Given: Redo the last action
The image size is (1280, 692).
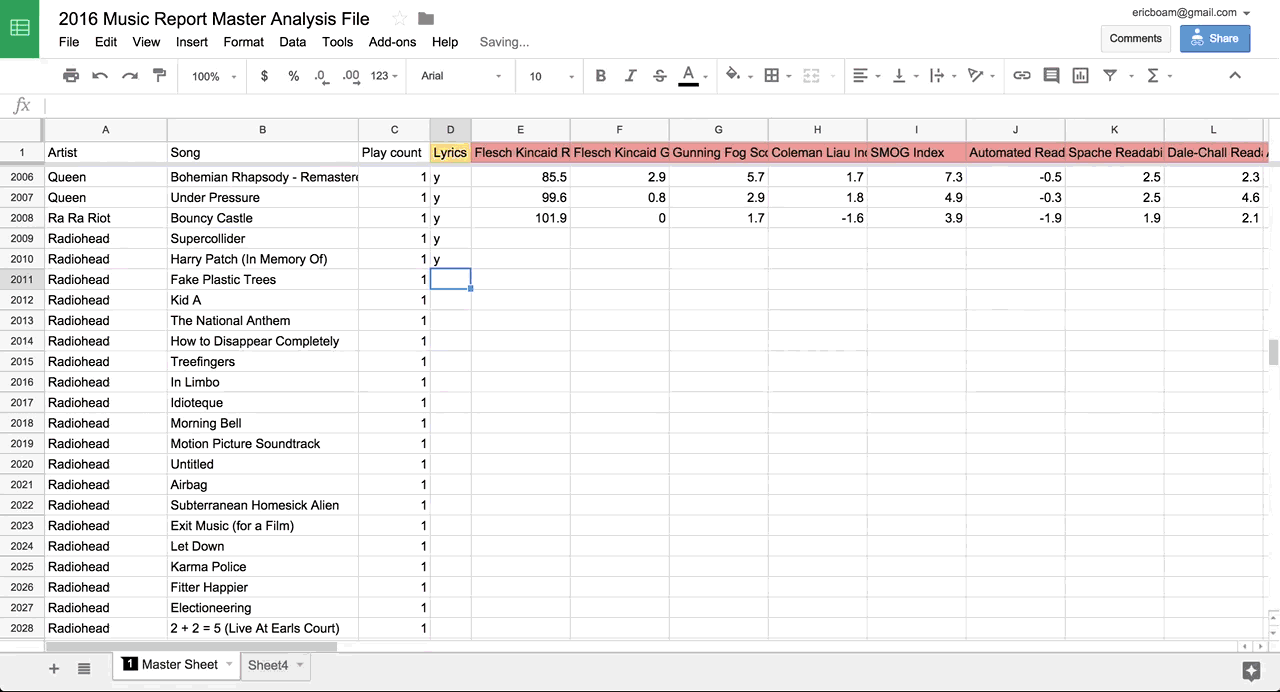Looking at the screenshot, I should coord(129,76).
